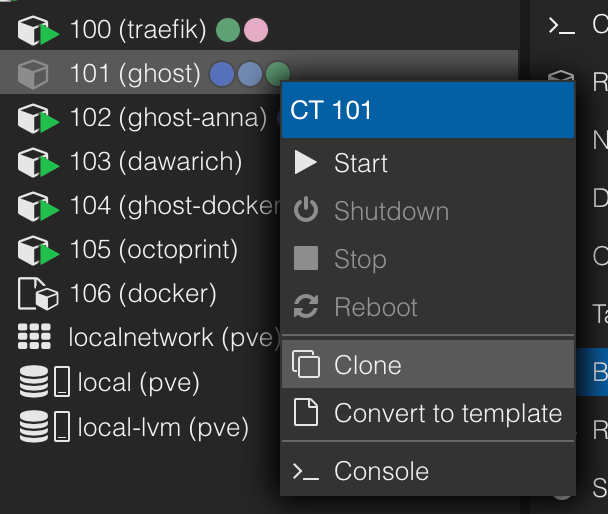
Task: Click the green tag dot on traefik
Action: 228,31
